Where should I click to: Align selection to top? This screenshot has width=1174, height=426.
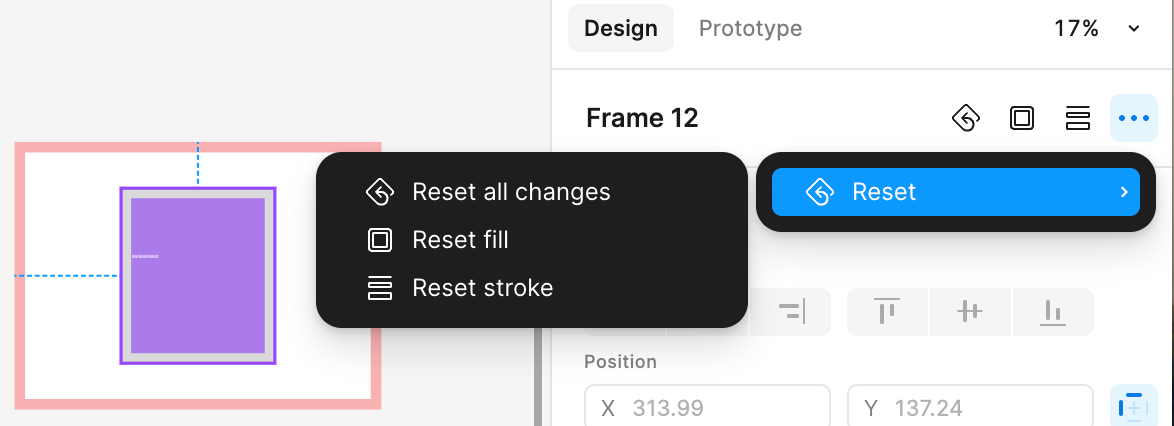887,311
